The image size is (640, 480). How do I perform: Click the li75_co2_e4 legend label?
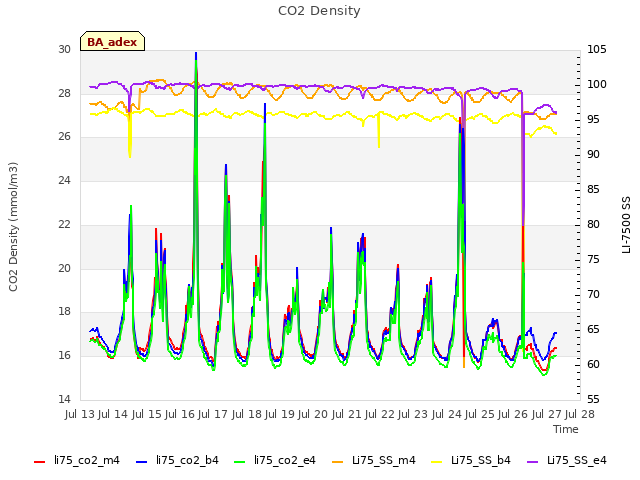(x=285, y=460)
